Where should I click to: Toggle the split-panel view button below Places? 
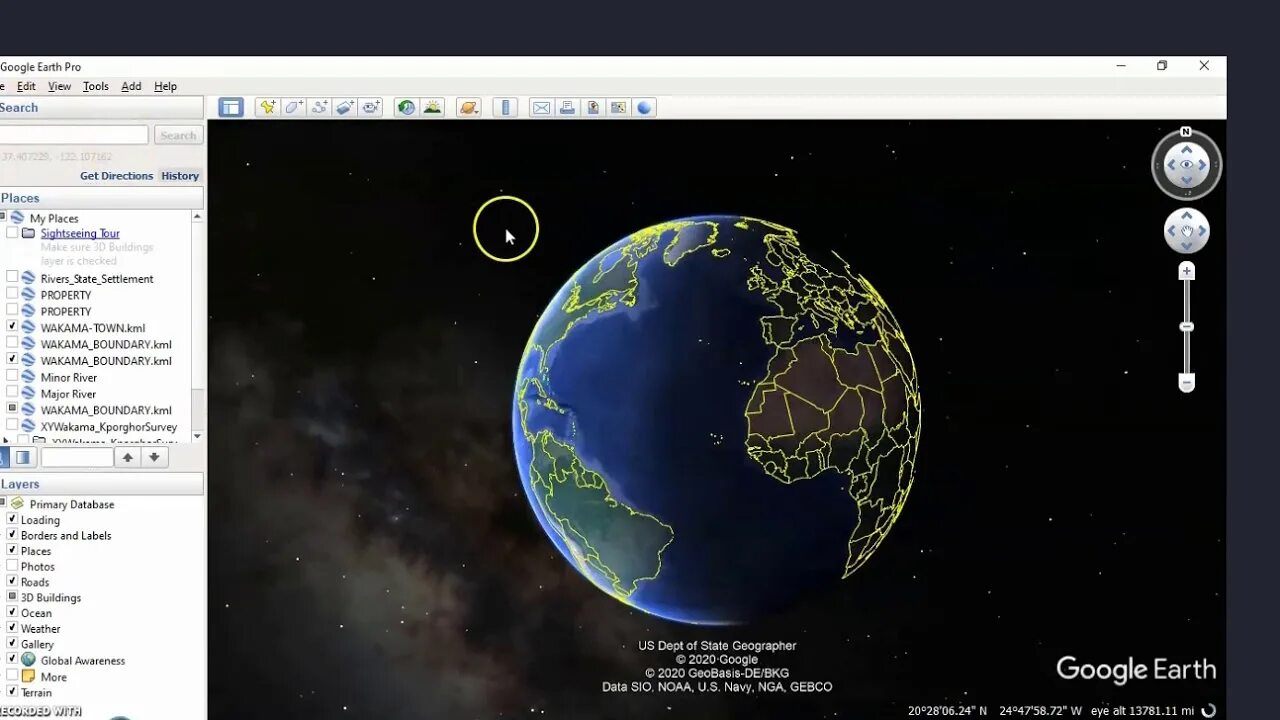[22, 457]
